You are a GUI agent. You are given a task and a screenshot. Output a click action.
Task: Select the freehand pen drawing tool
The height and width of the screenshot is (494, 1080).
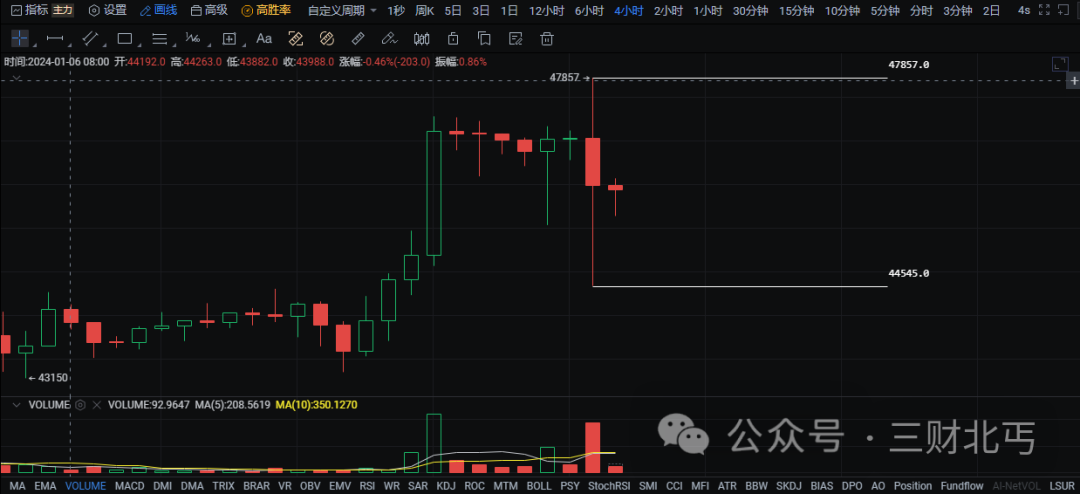pos(390,39)
